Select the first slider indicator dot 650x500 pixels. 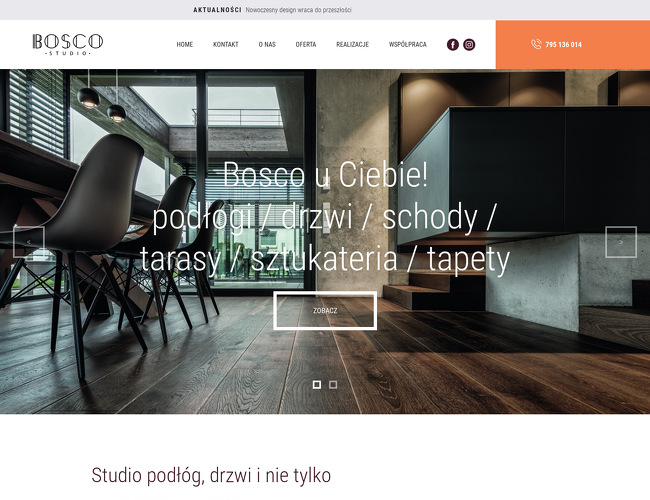(x=317, y=385)
